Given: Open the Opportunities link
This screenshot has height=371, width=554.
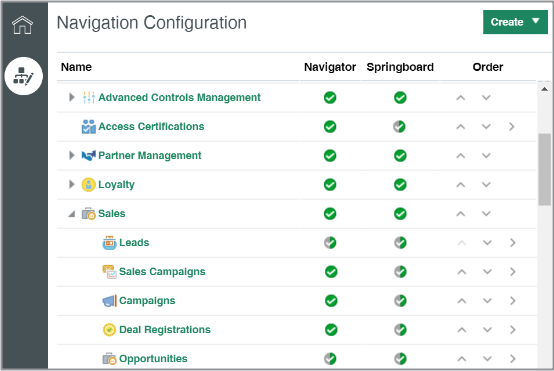Looking at the screenshot, I should coord(153,359).
